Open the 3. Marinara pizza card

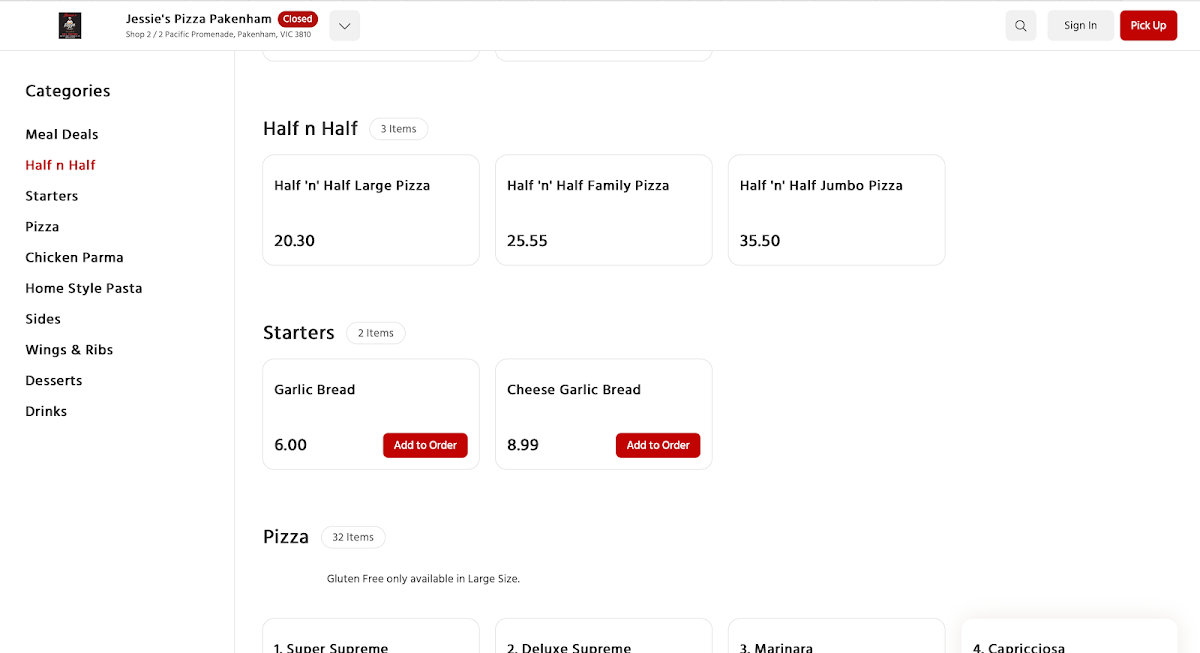[837, 636]
